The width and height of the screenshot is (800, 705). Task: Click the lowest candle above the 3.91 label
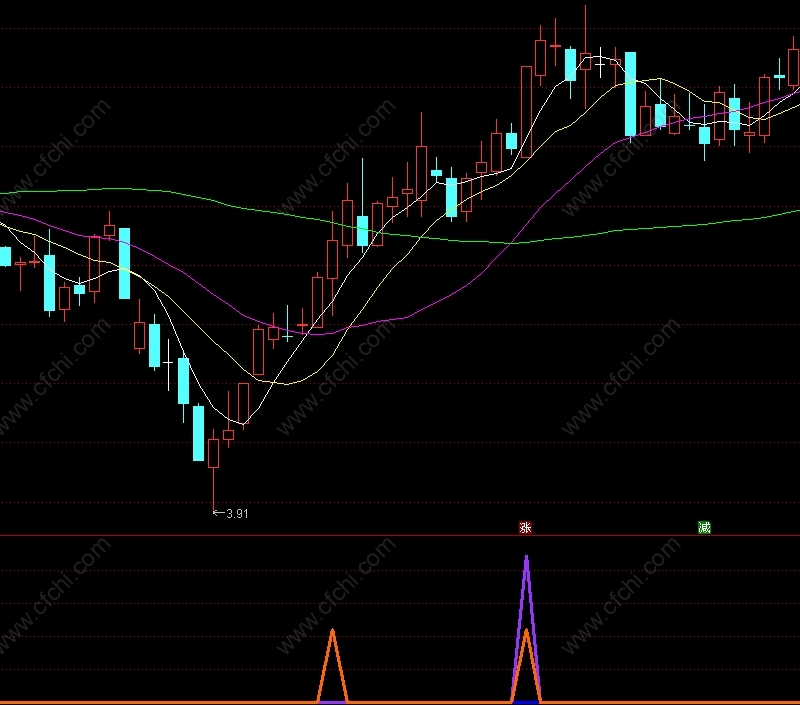point(213,453)
